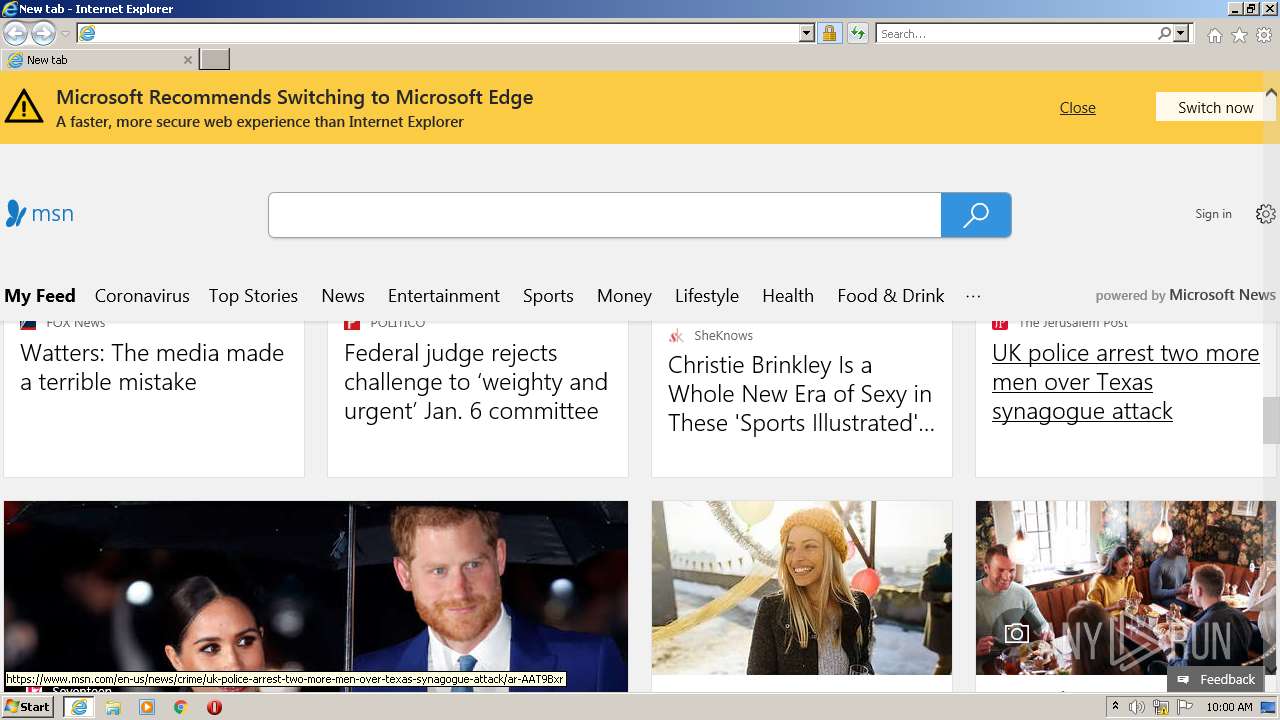Image resolution: width=1280 pixels, height=720 pixels.
Task: Open the Home icon
Action: (1214, 35)
